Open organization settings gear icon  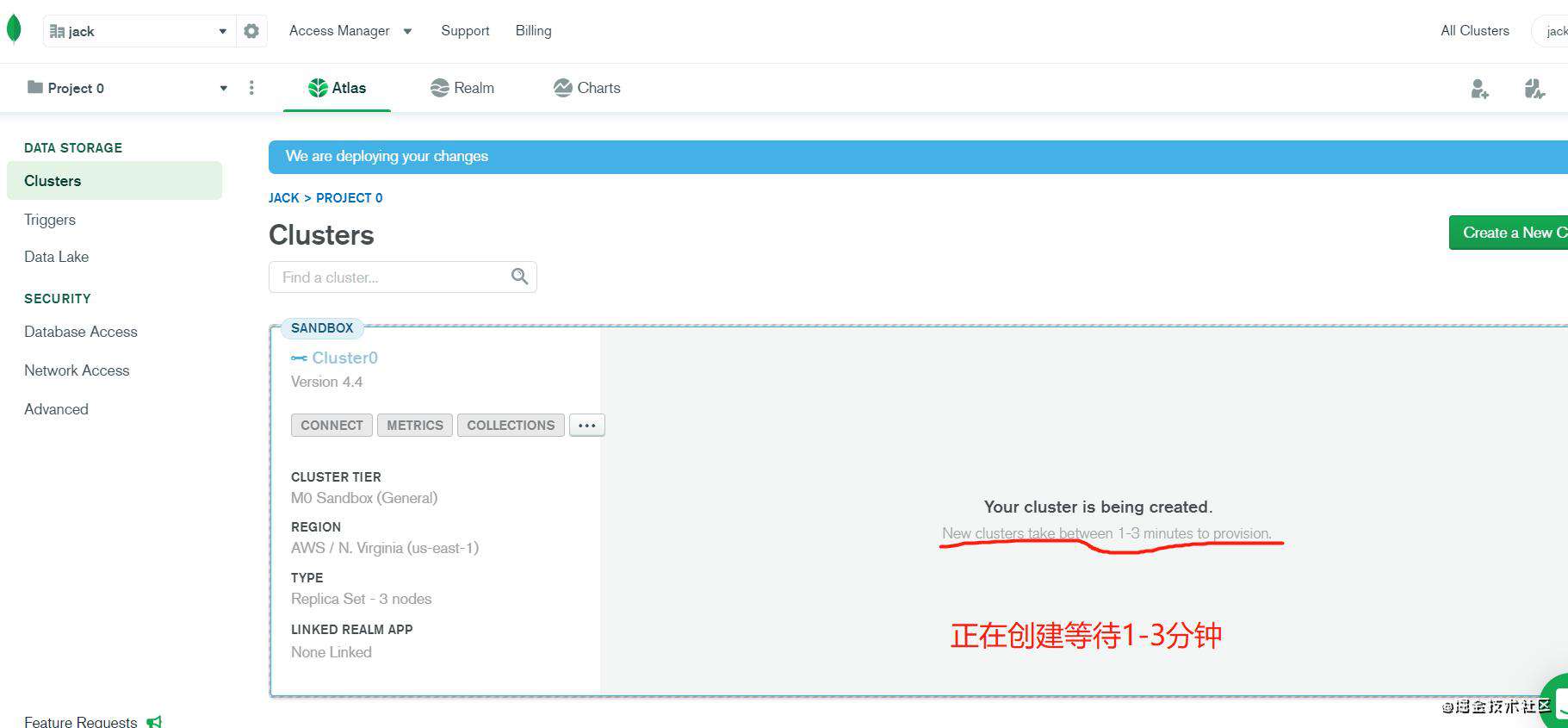pos(251,31)
